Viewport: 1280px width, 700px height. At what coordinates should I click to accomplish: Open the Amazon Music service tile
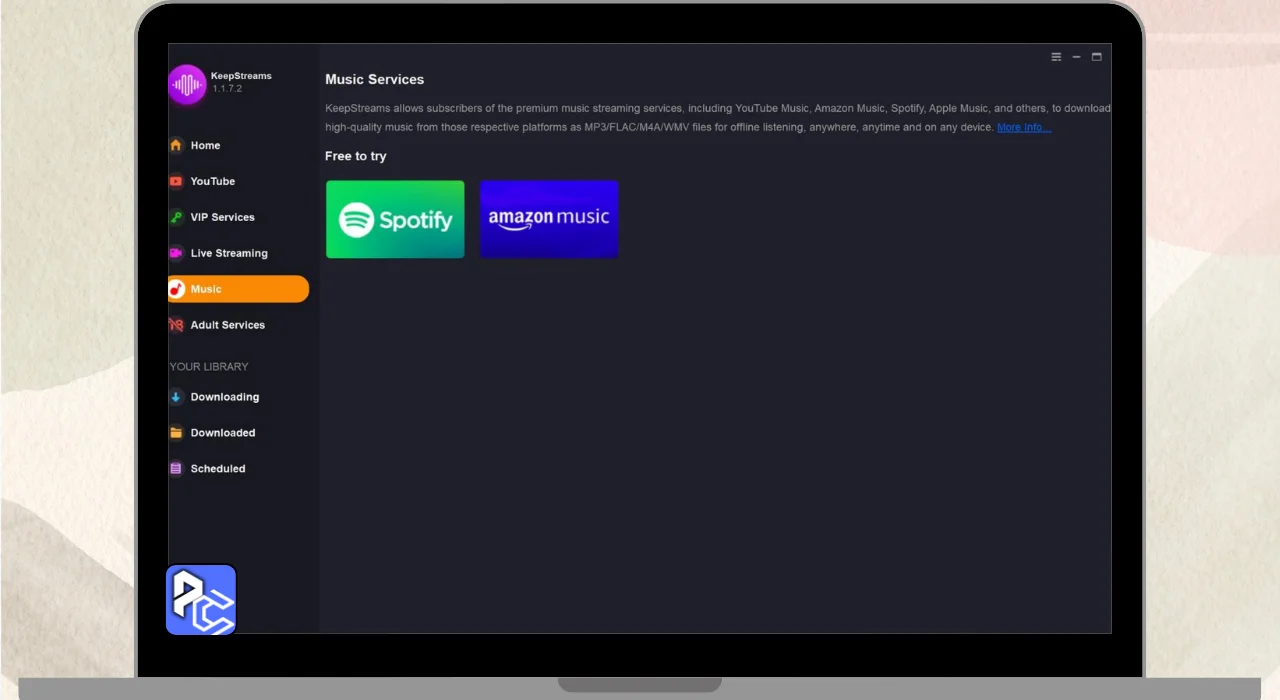tap(549, 219)
